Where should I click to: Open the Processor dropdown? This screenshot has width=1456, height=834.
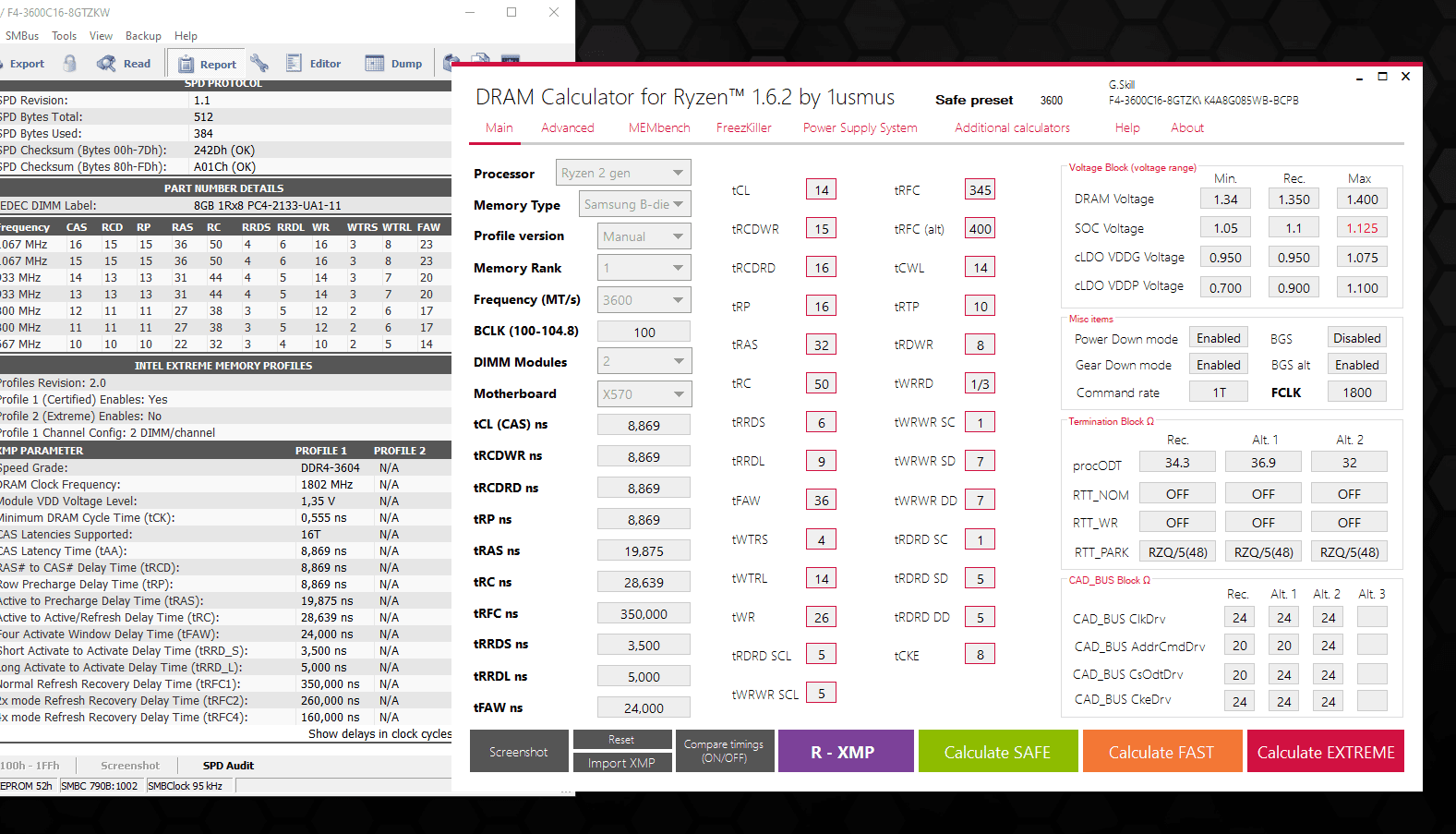(x=623, y=173)
